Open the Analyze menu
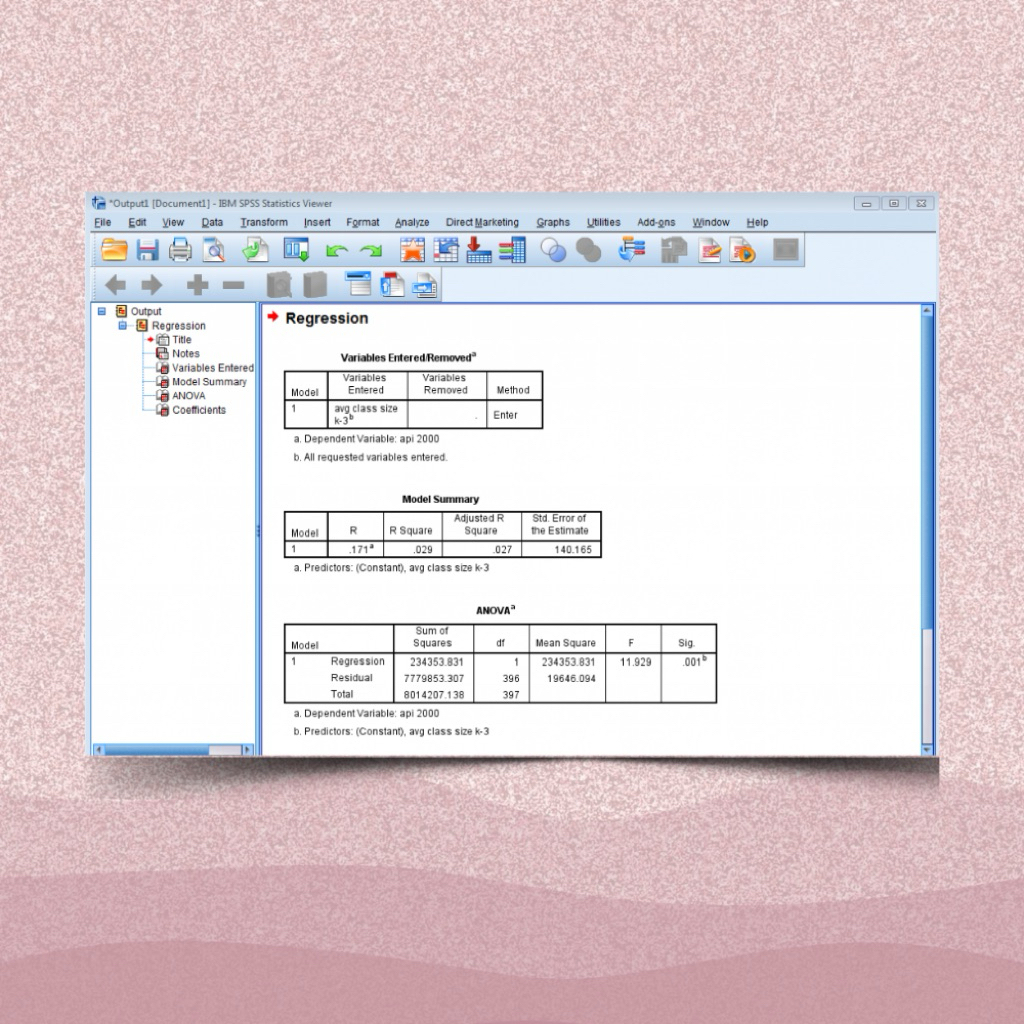 pos(412,223)
